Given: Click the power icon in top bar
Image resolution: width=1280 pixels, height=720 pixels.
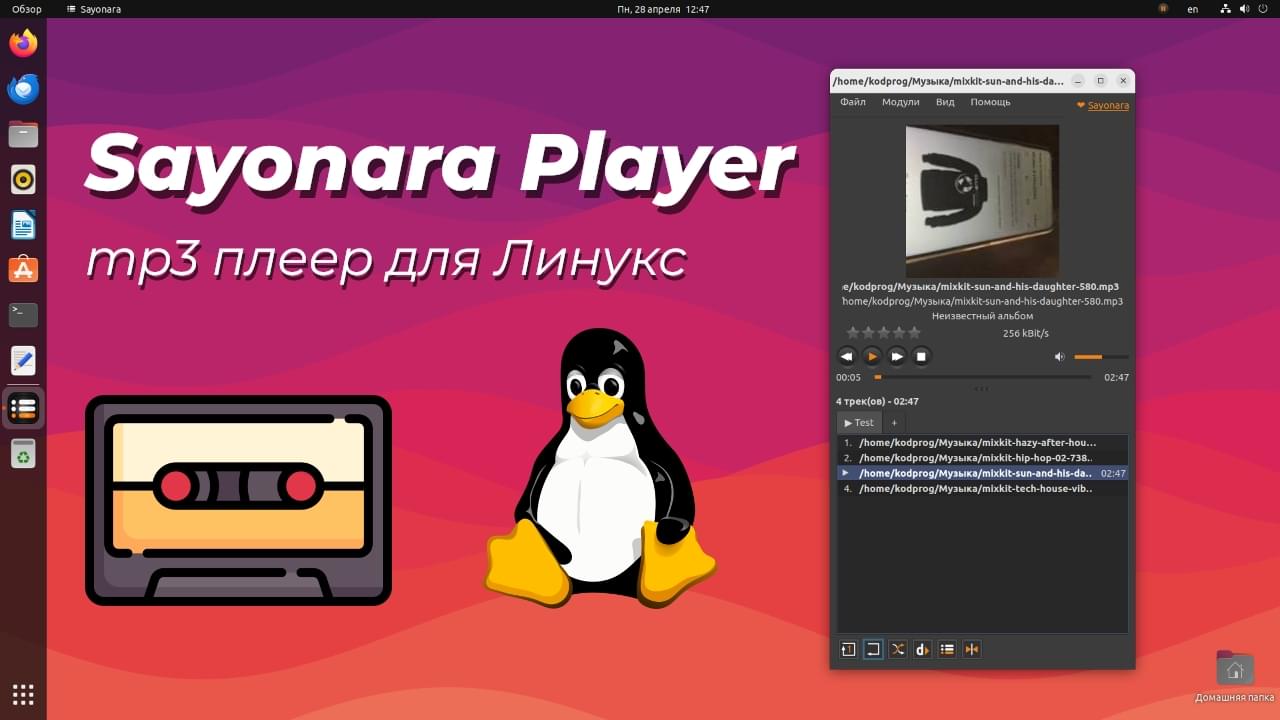Looking at the screenshot, I should [x=1264, y=9].
